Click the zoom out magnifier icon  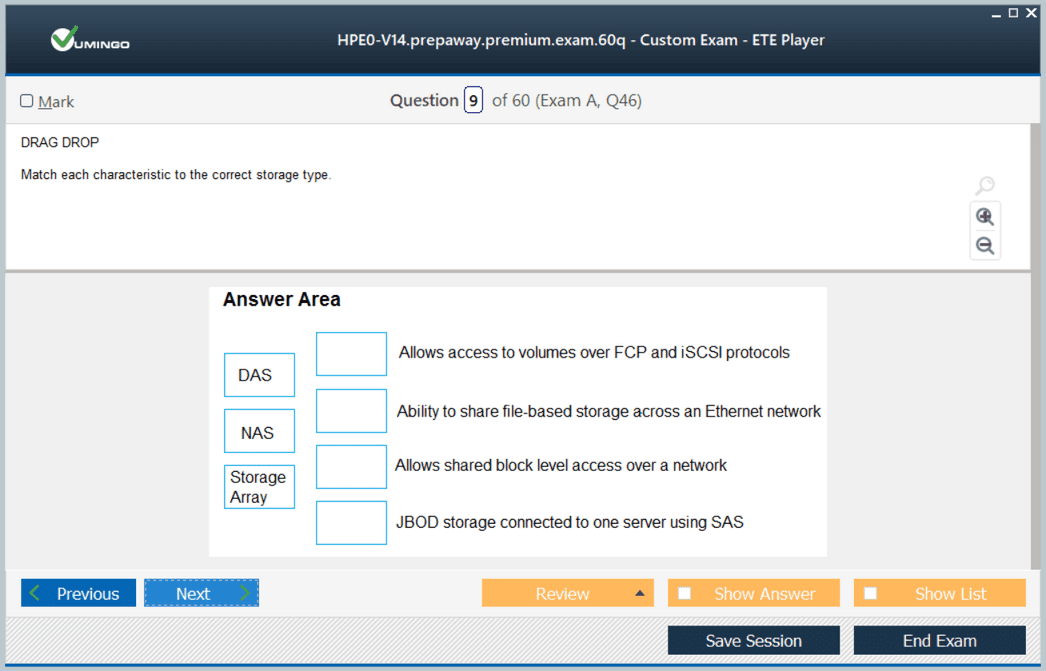click(985, 245)
